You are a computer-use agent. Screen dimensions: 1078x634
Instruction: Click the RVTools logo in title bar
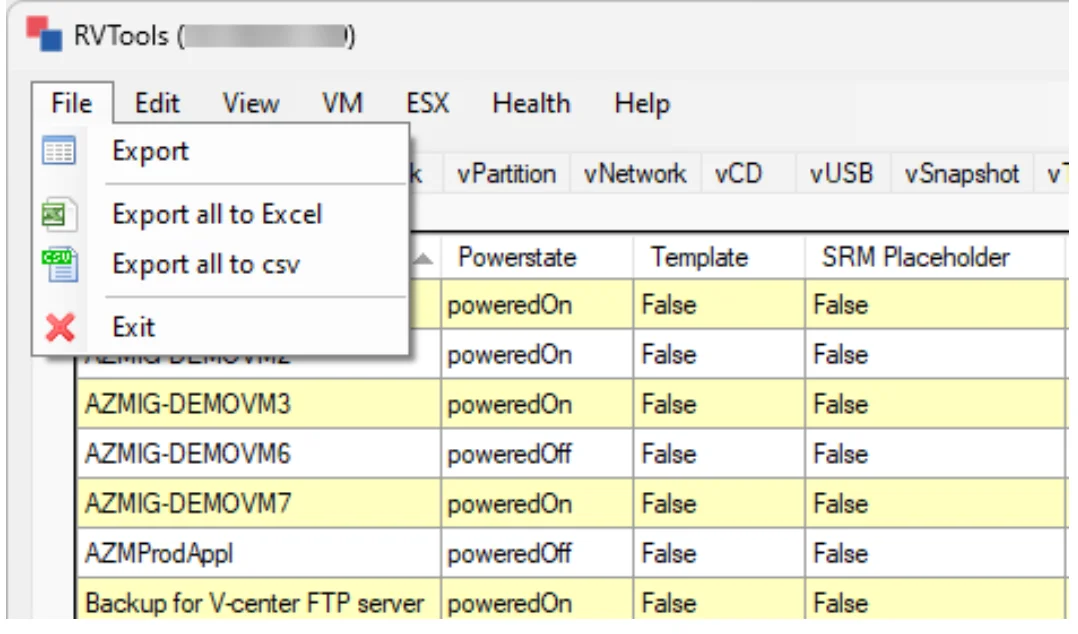tap(44, 34)
